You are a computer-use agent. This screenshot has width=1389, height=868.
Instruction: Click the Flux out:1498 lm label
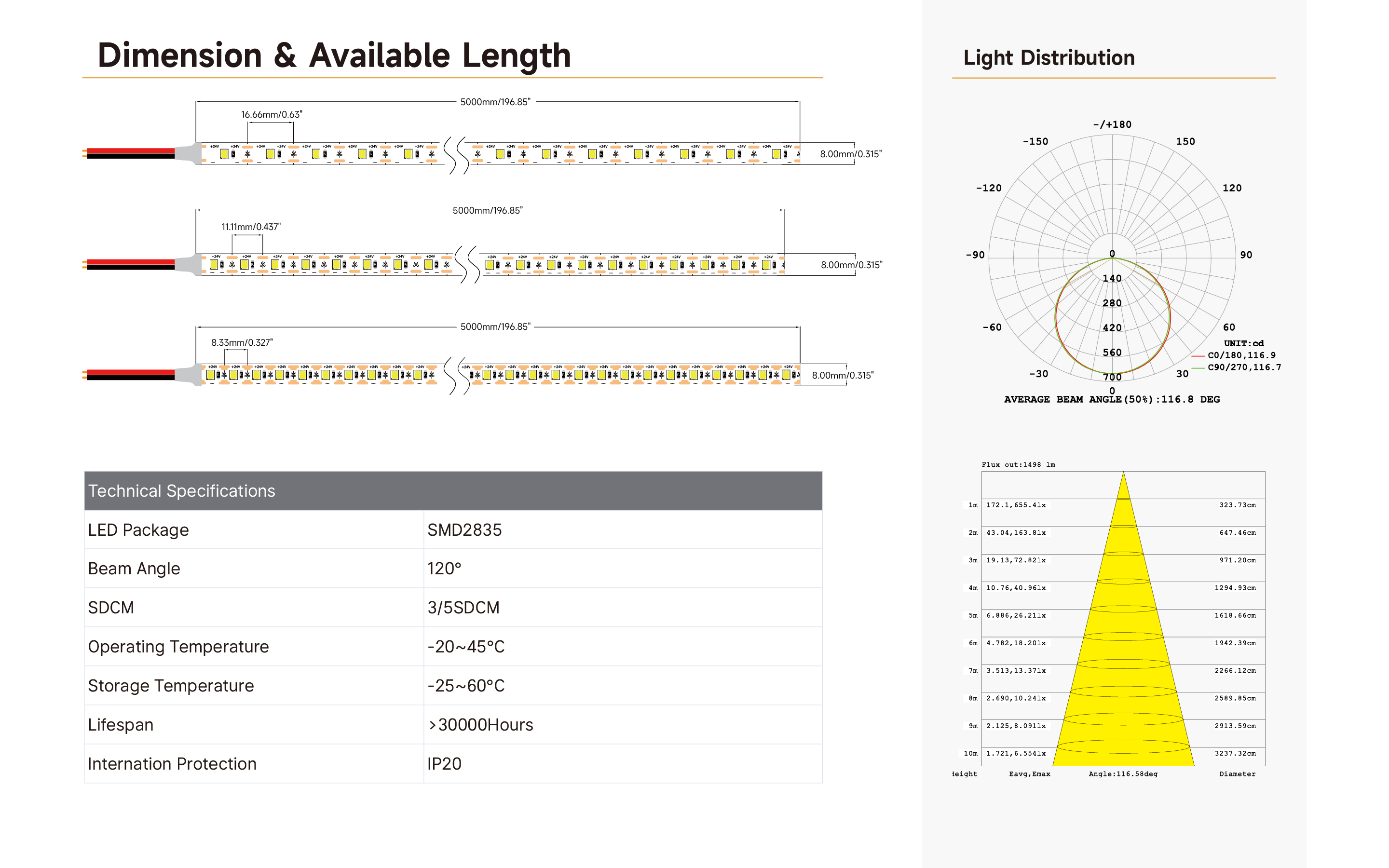pyautogui.click(x=1018, y=464)
